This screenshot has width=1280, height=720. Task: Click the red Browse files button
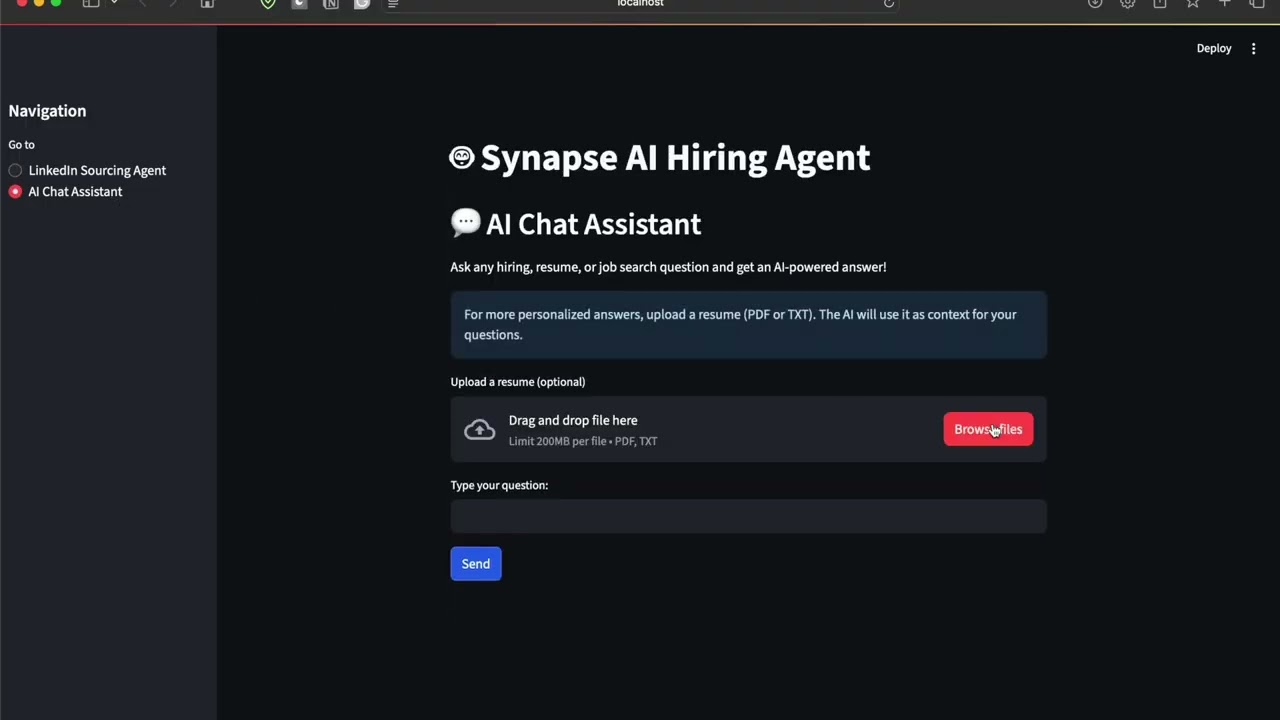[x=988, y=429]
